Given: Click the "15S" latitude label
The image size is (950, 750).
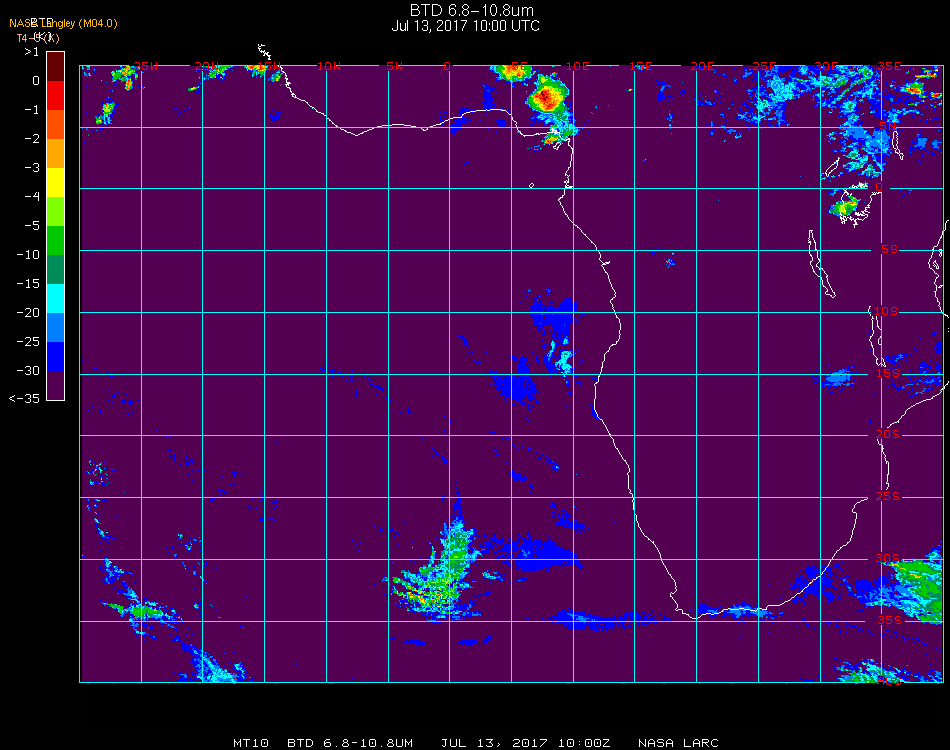Looking at the screenshot, I should 888,373.
